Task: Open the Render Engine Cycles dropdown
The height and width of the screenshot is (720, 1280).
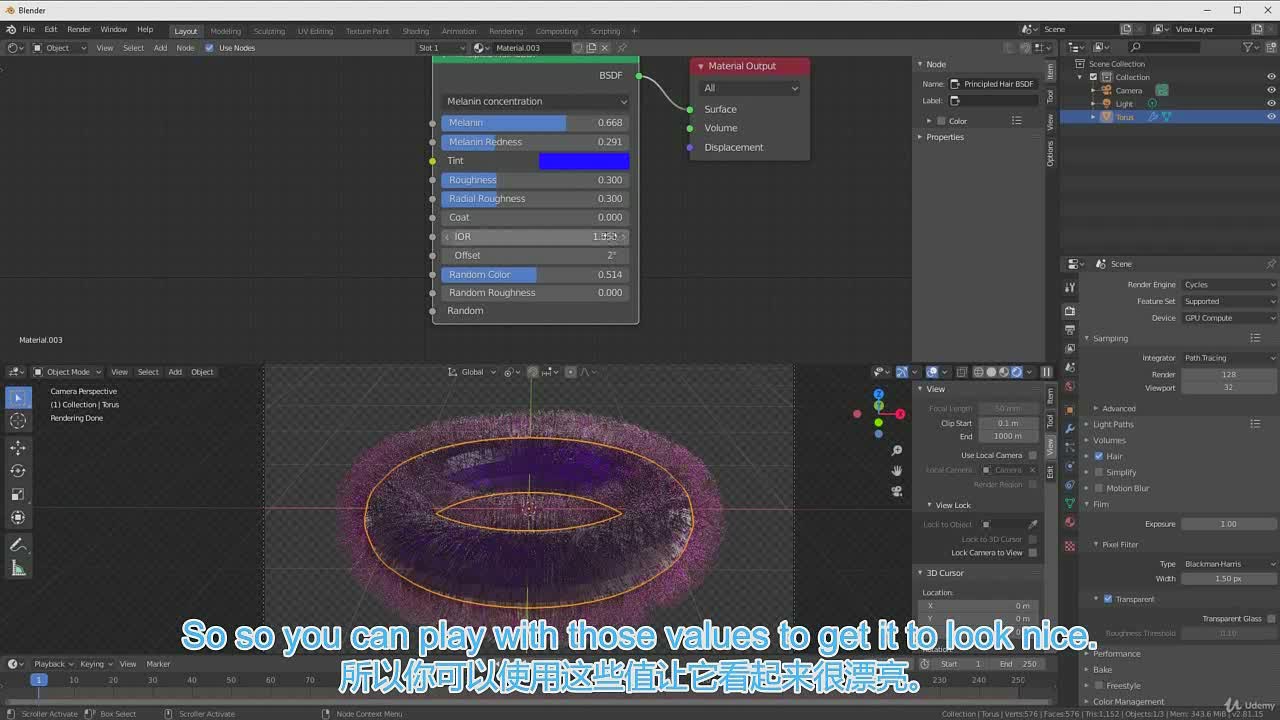Action: click(1228, 285)
